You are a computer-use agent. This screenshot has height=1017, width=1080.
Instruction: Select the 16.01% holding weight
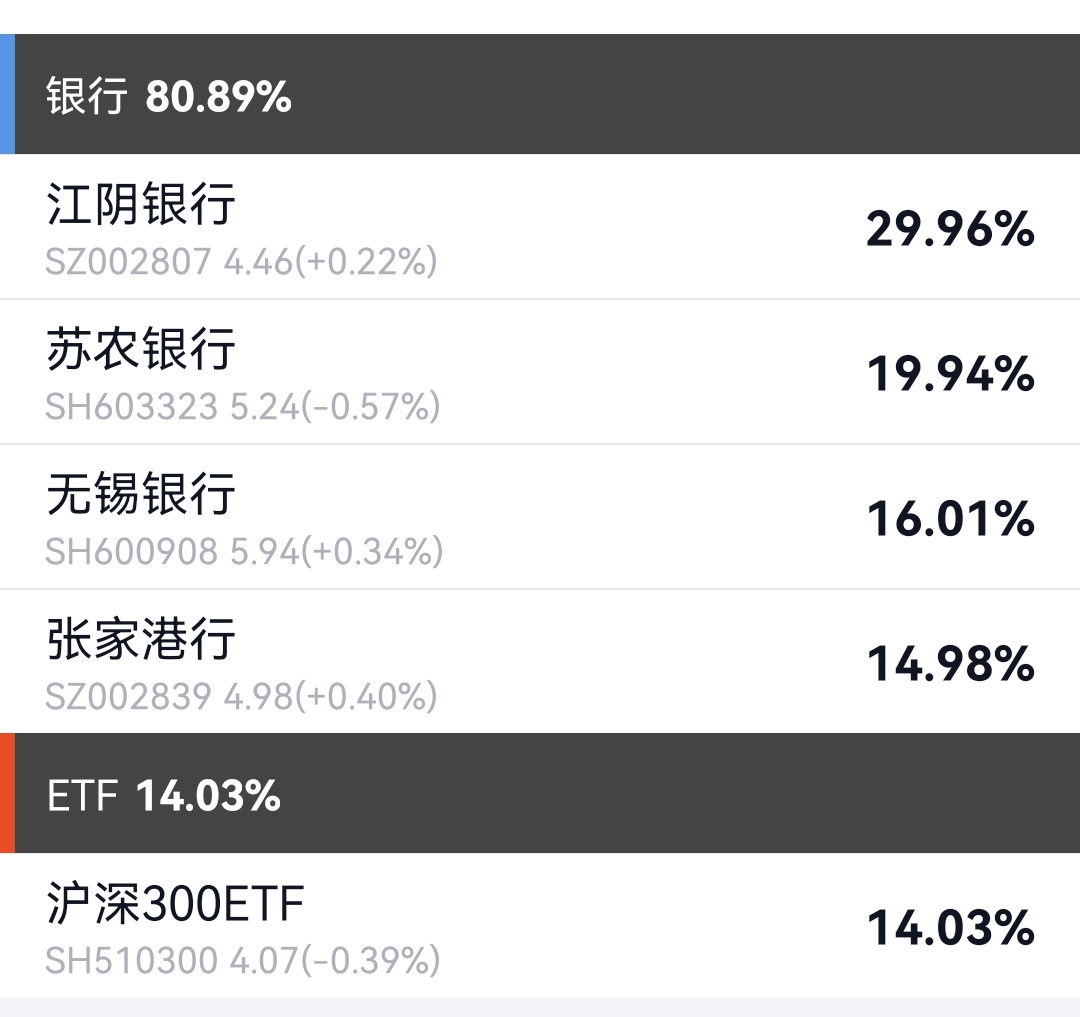950,520
